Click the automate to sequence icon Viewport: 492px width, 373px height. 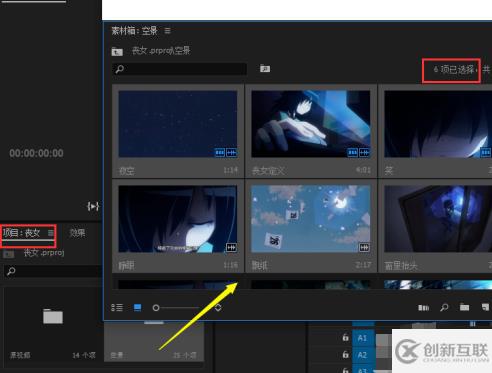[424, 307]
